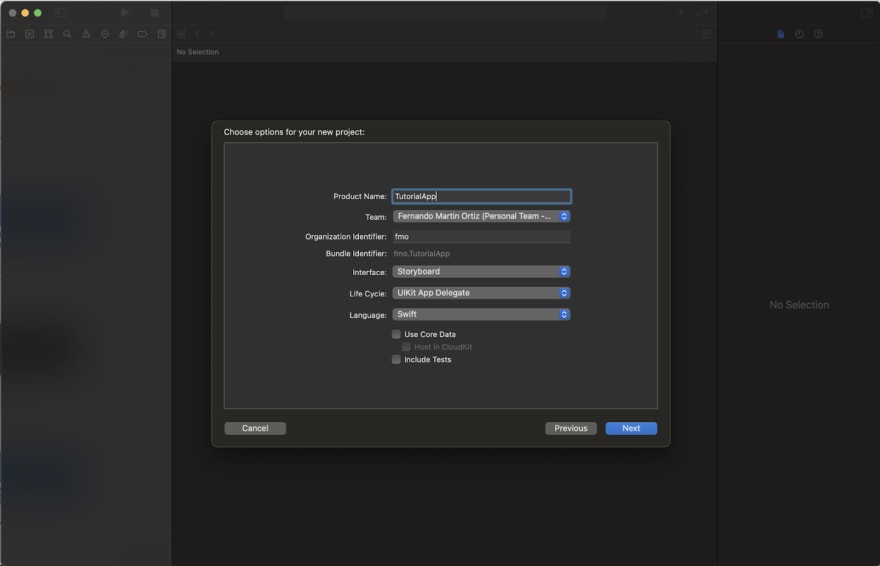Enable the Include Tests checkbox
The width and height of the screenshot is (880, 566).
click(396, 360)
